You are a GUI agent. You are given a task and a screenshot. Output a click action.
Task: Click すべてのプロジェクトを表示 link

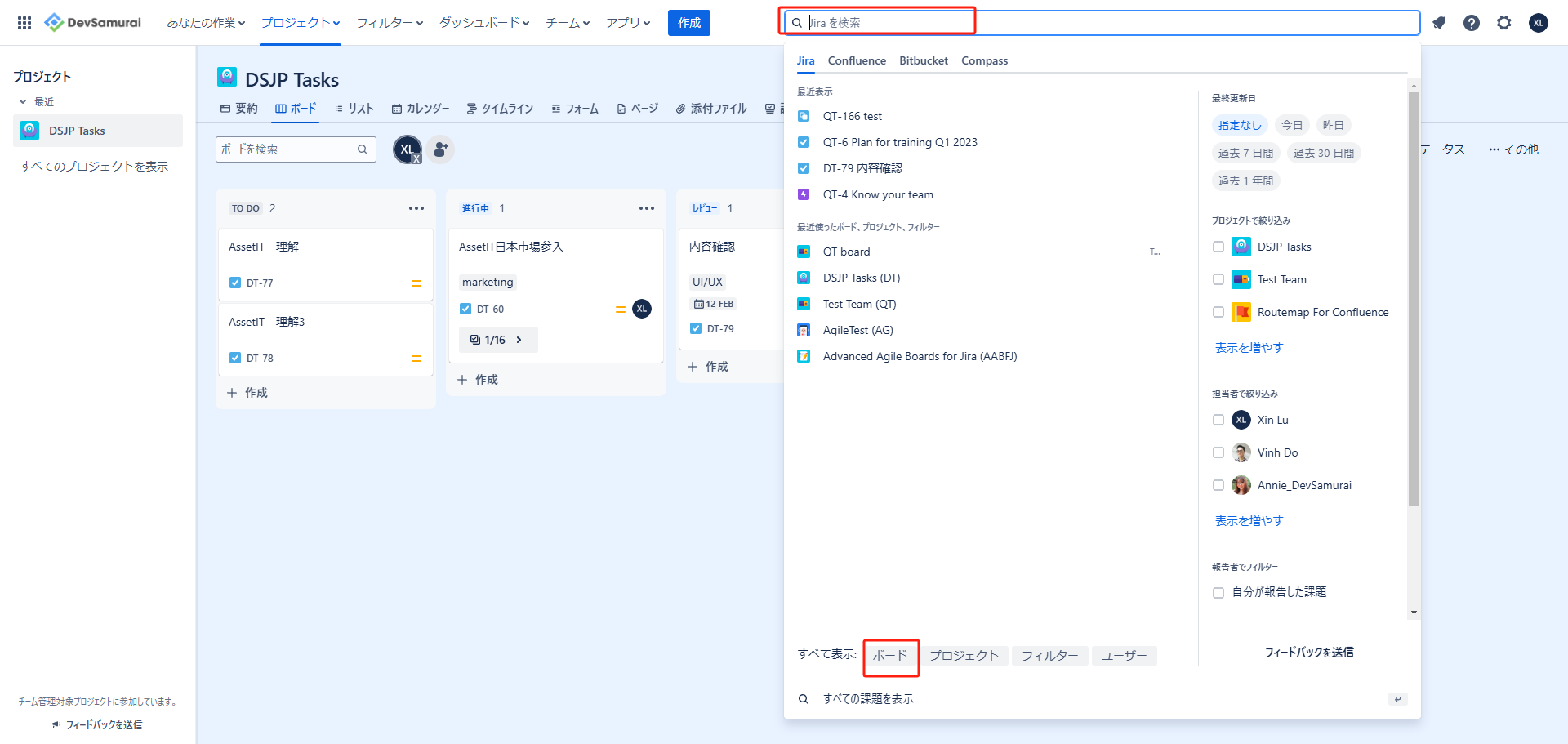(x=94, y=167)
